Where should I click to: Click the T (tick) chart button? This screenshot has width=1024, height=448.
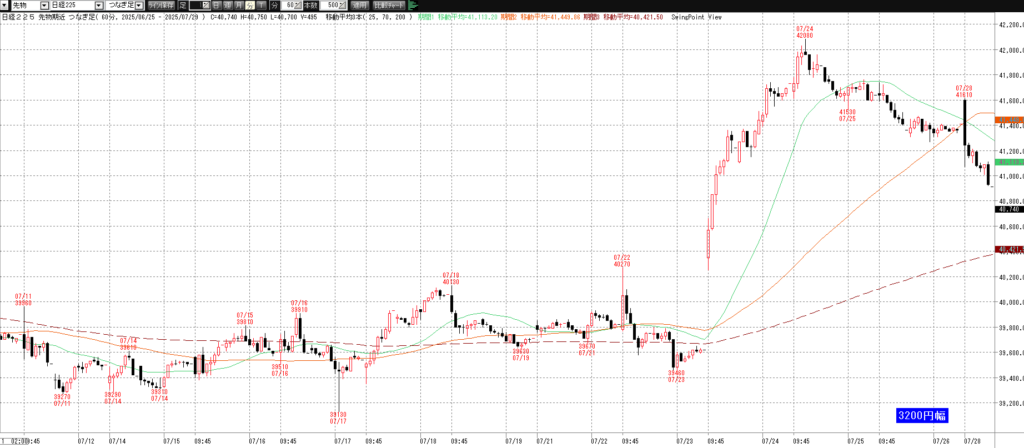(x=260, y=7)
